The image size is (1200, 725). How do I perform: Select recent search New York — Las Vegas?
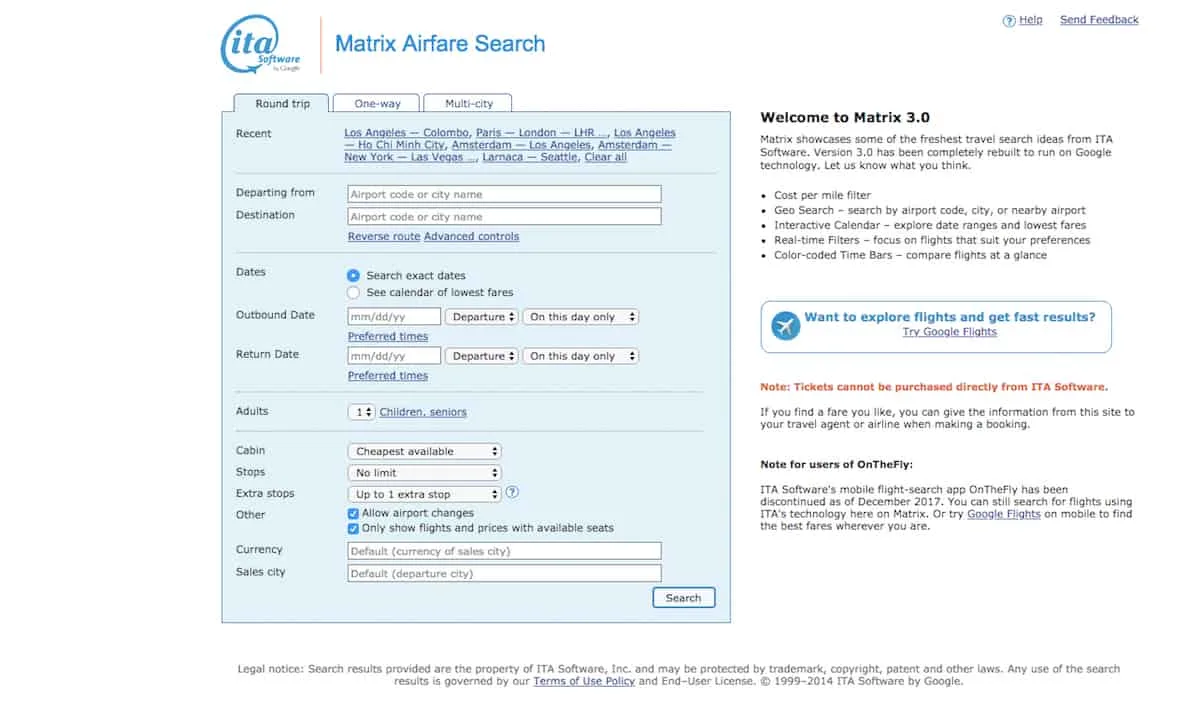click(x=411, y=157)
